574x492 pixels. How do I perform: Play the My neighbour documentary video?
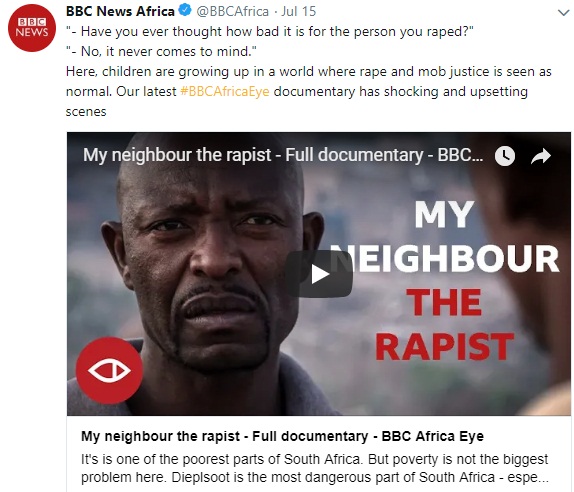coord(319,274)
